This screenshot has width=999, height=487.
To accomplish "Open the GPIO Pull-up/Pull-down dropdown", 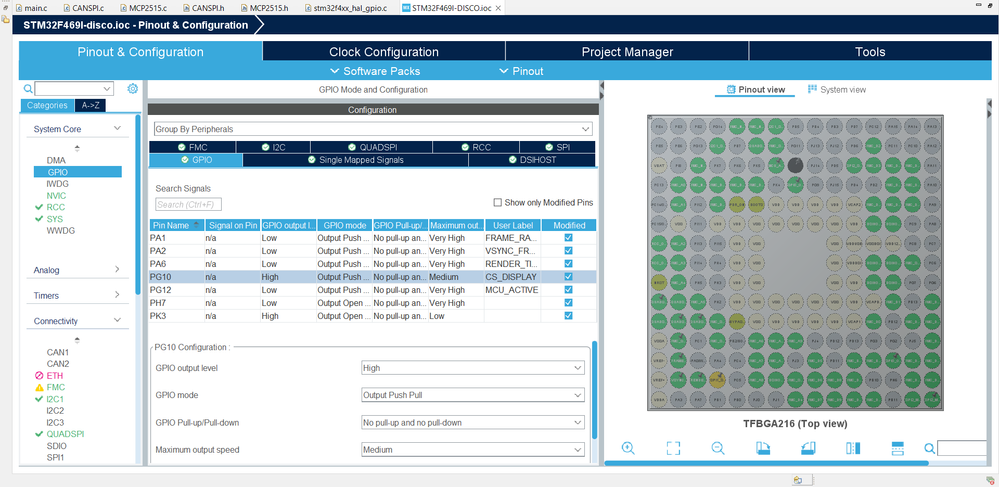I will (473, 422).
